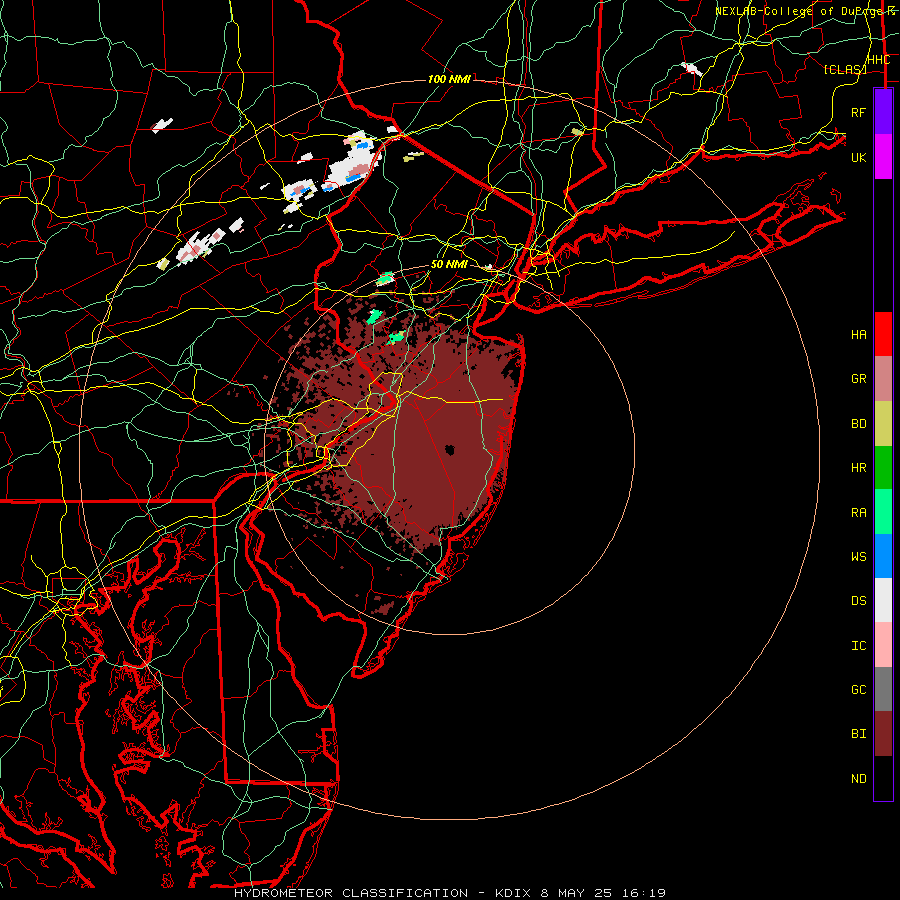Screen dimensions: 900x900
Task: Click the red HA hail swatch
Action: coord(883,334)
